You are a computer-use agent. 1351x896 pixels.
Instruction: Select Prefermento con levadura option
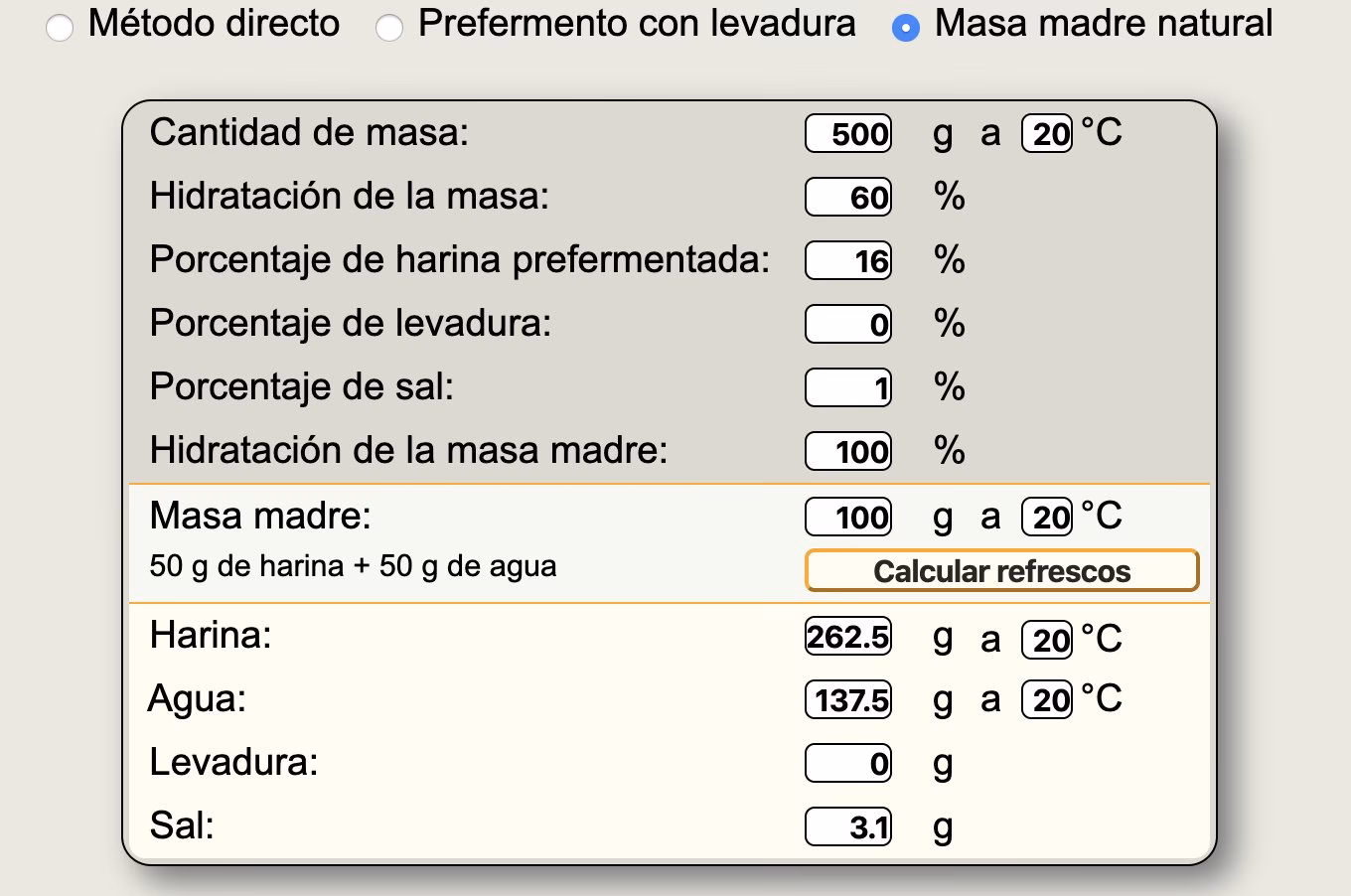click(x=391, y=25)
